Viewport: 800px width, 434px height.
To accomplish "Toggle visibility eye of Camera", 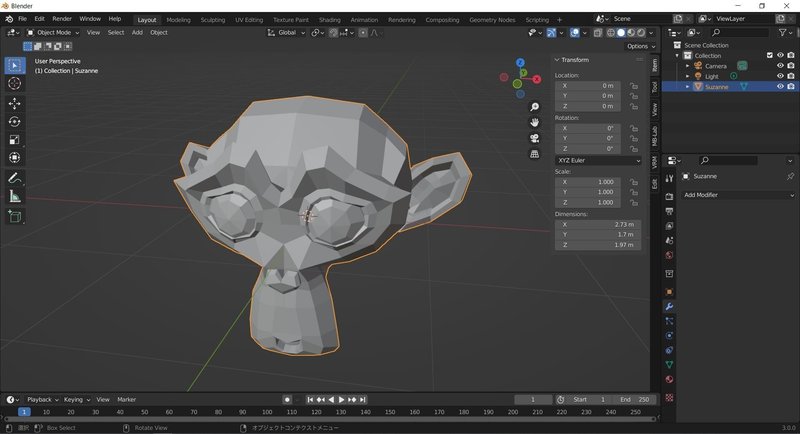I will [780, 66].
